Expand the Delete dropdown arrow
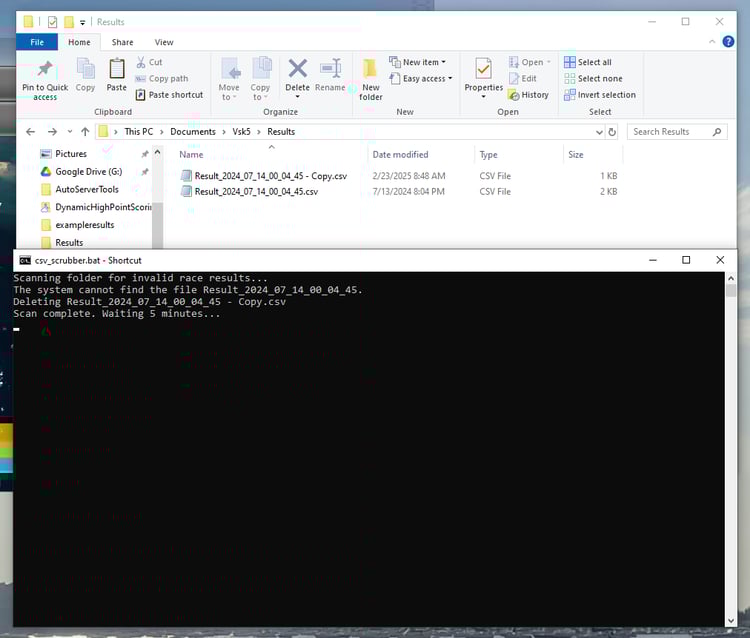Viewport: 750px width, 638px height. tap(298, 97)
